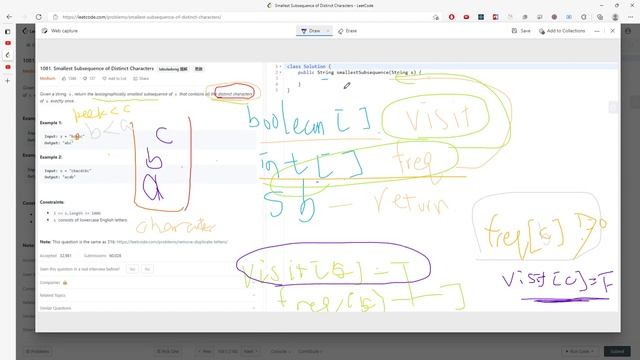Viewport: 640px width, 360px height.
Task: Click the blue rectangular extension icon
Action: click(569, 17)
